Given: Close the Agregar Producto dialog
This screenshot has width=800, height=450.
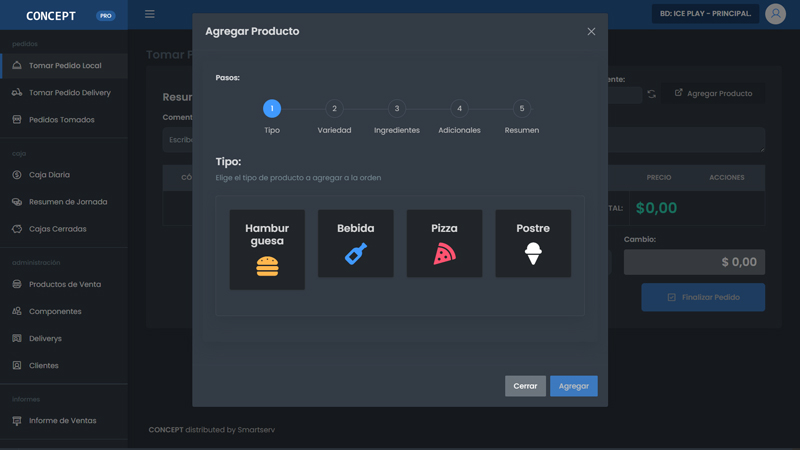Looking at the screenshot, I should (591, 32).
